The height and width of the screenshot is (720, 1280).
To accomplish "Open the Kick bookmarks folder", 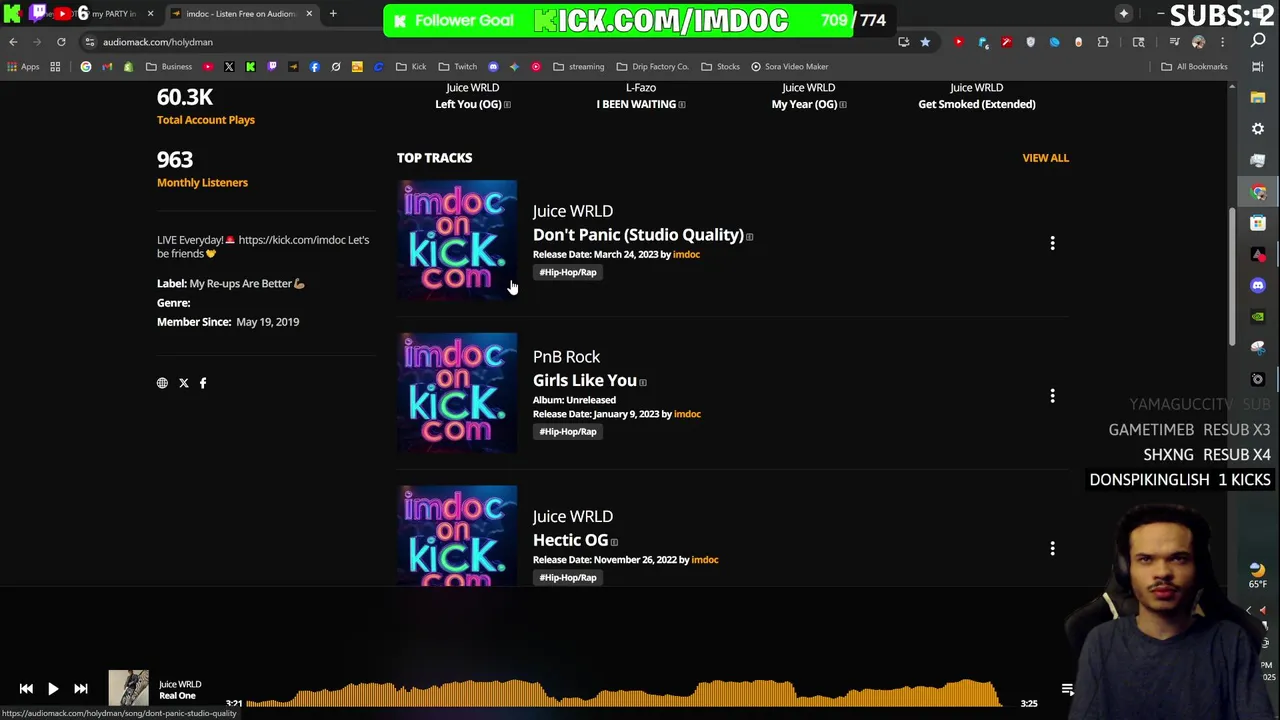I will [411, 67].
